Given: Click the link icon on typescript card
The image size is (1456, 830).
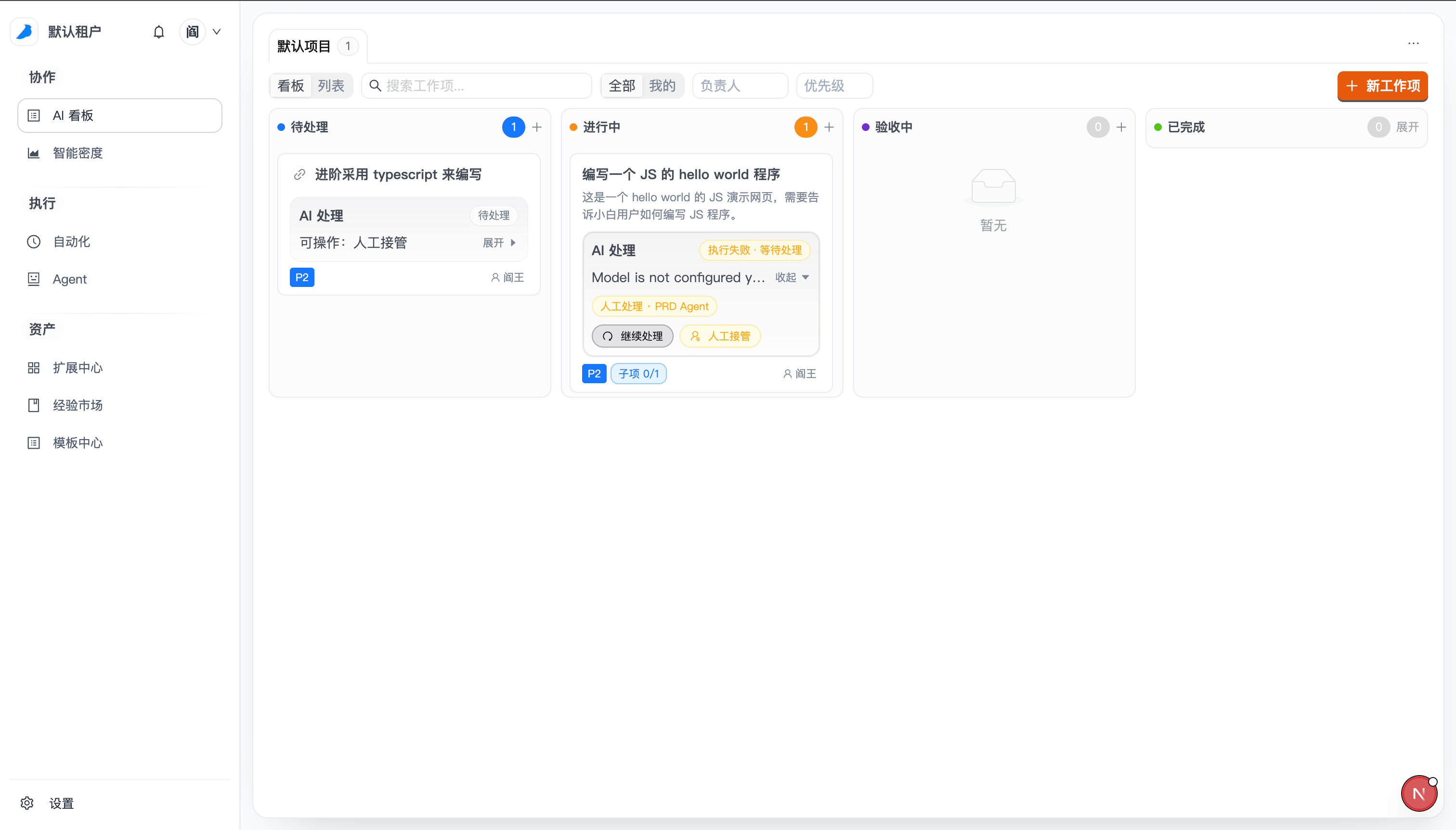Looking at the screenshot, I should pyautogui.click(x=300, y=174).
